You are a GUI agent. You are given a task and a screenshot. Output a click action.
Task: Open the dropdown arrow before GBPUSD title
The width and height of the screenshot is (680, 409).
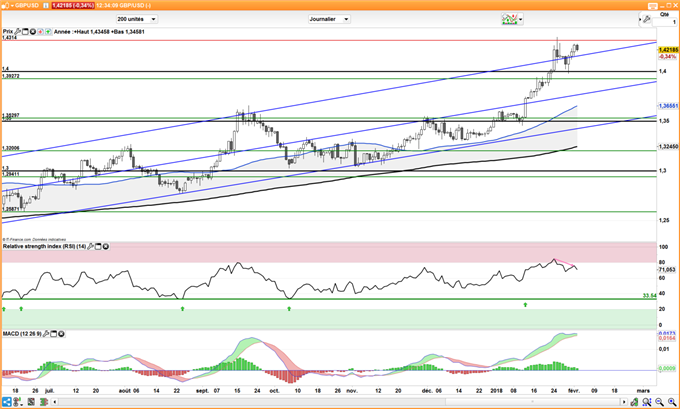pos(12,5)
